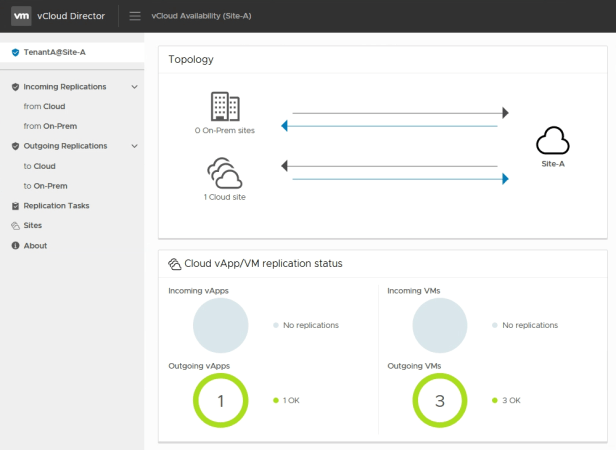Open the hamburger navigation menu

[x=135, y=16]
